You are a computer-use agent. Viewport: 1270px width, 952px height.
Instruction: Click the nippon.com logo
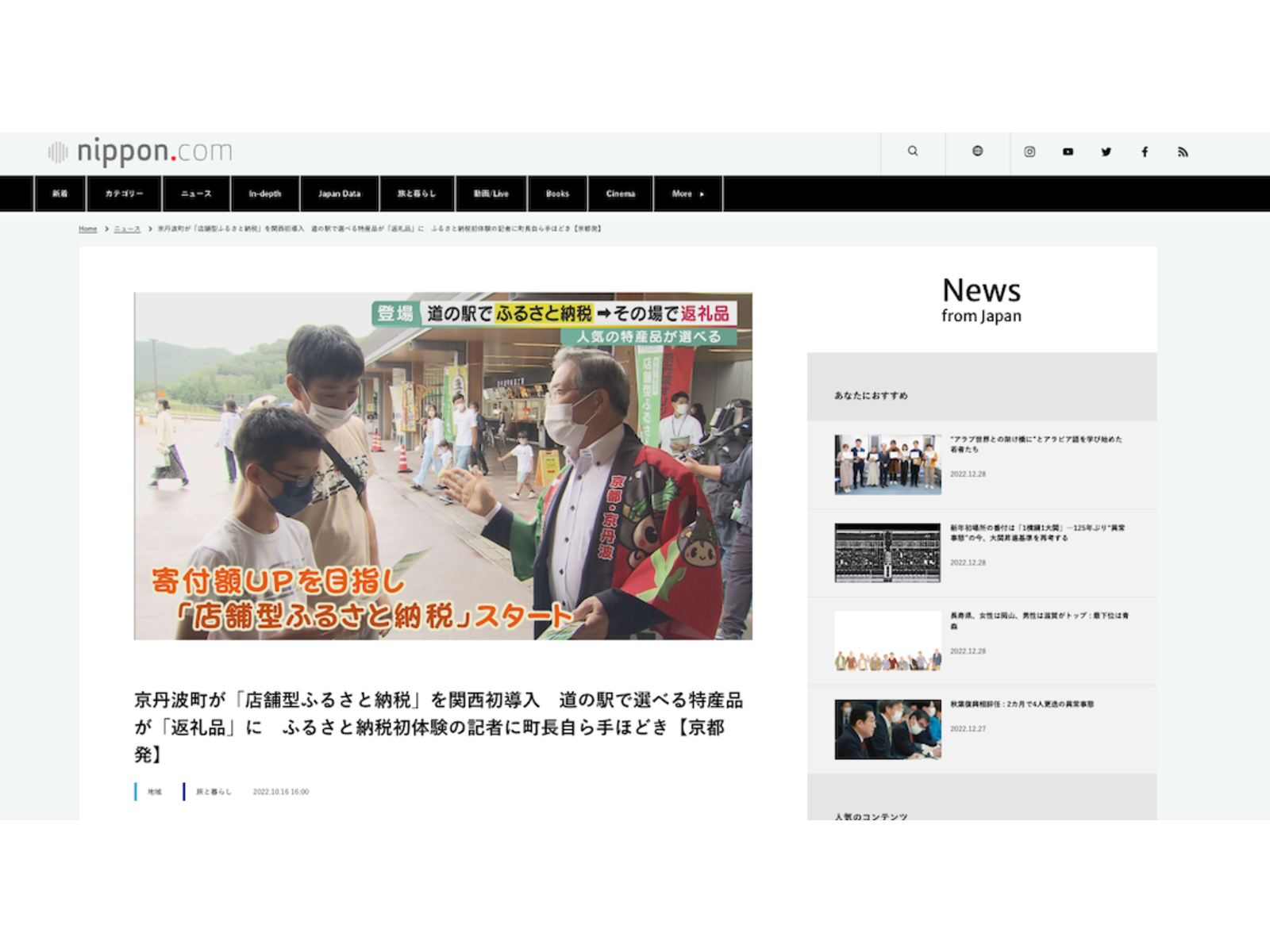point(140,152)
